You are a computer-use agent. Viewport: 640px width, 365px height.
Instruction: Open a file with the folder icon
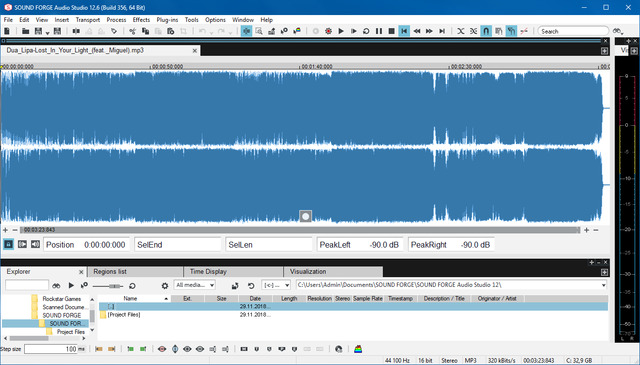point(25,31)
